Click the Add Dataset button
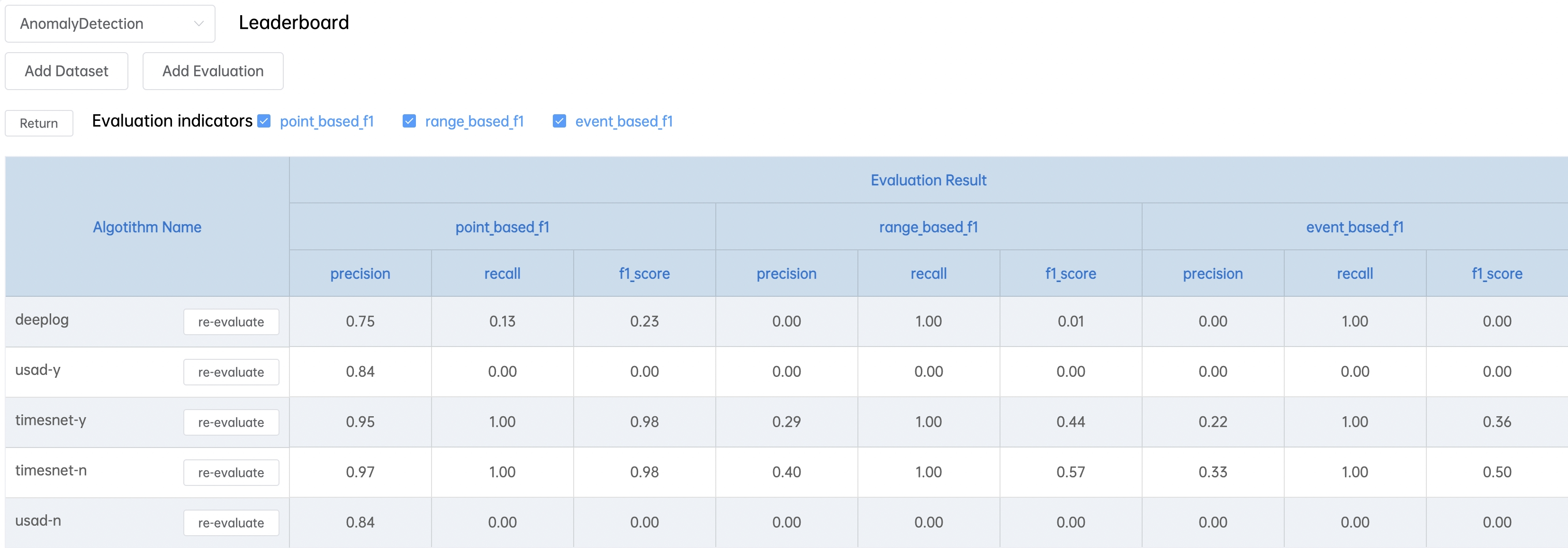This screenshot has width=1568, height=548. tap(66, 71)
